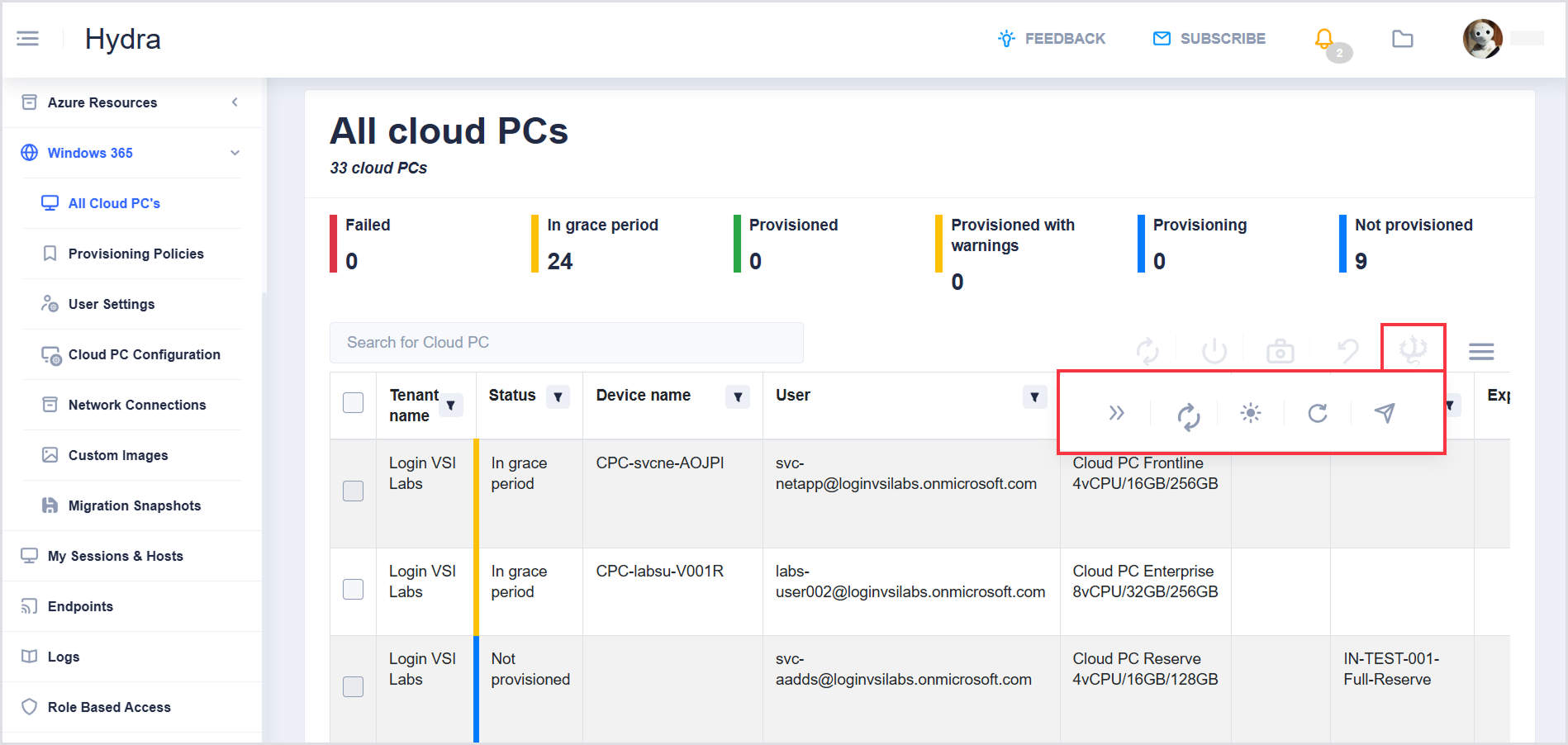This screenshot has width=1568, height=745.
Task: Click the sun-shaped icon in the popup
Action: pos(1251,413)
